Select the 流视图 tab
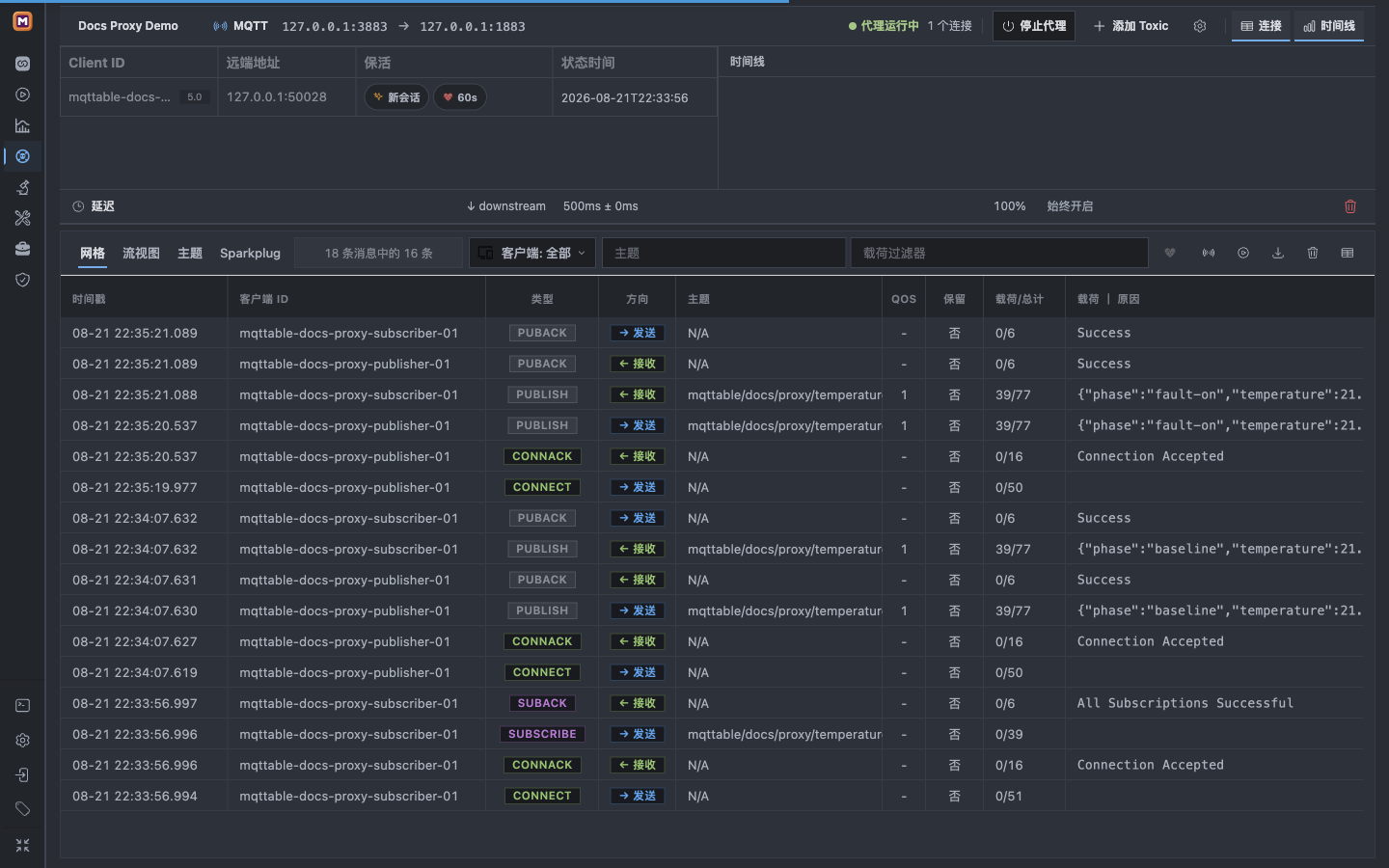The image size is (1389, 868). tap(141, 253)
